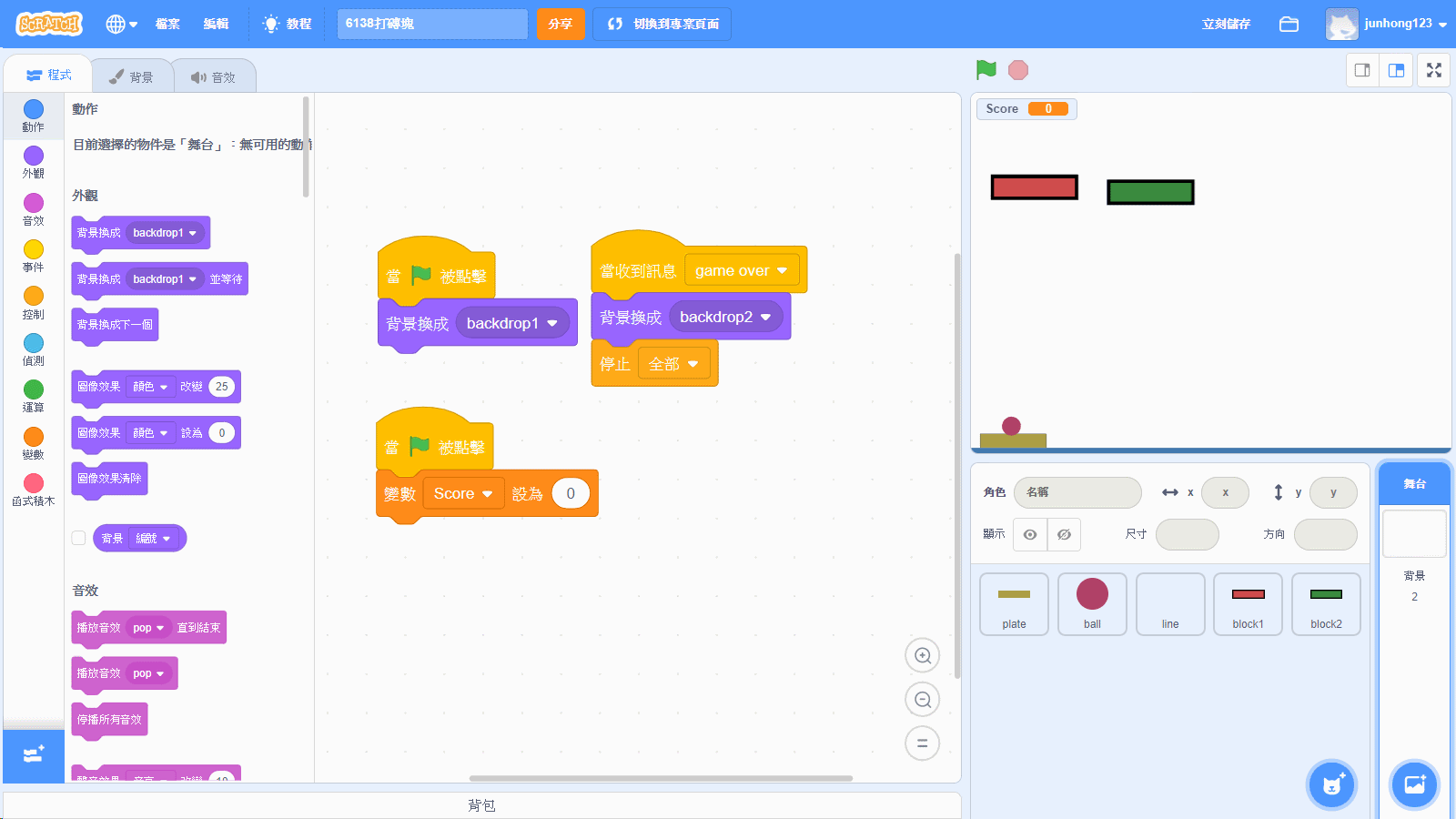Open pop dropdown in 播放音效 直到結束 block
This screenshot has width=1456, height=819.
click(x=148, y=628)
